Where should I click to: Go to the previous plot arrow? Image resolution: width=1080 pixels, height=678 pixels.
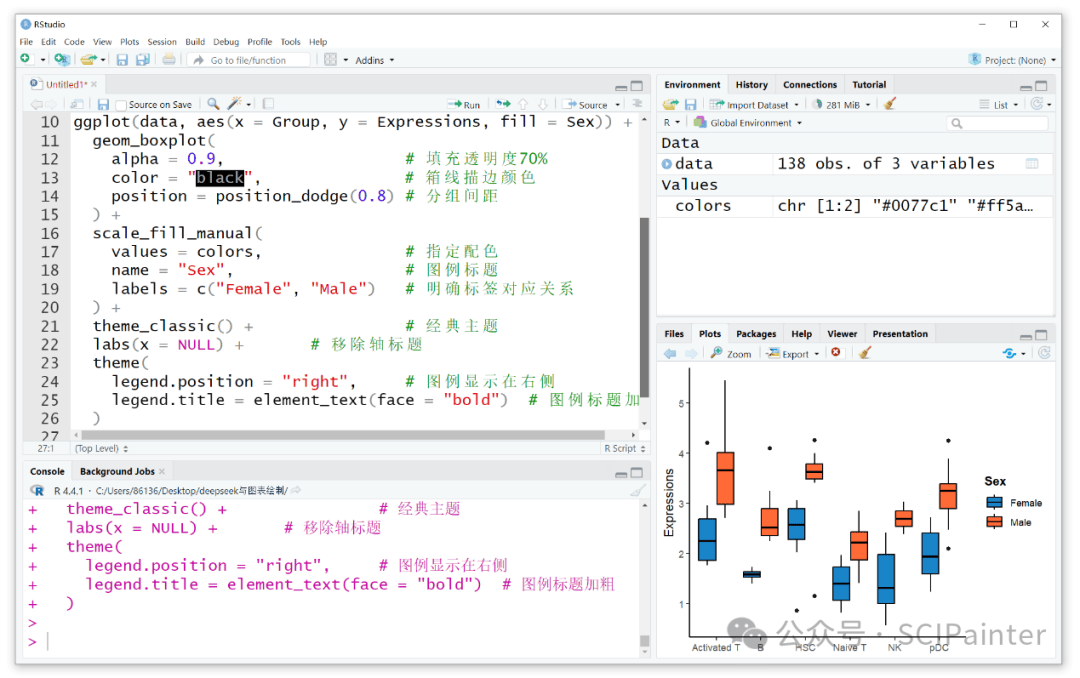670,353
